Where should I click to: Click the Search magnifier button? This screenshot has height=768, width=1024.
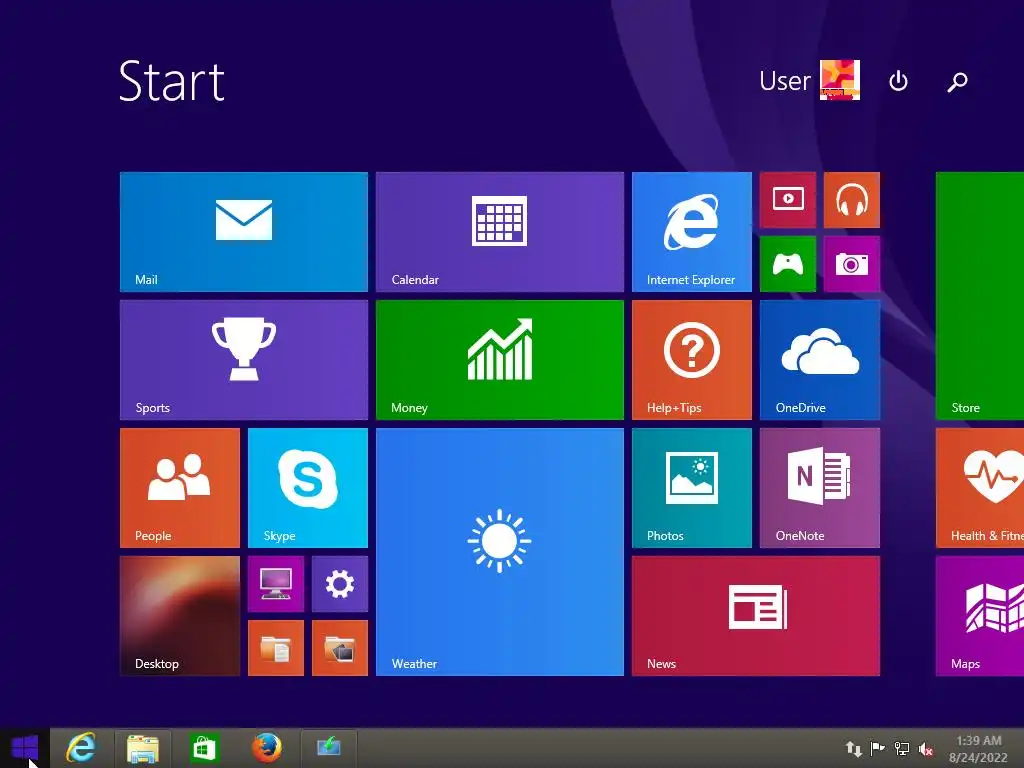pyautogui.click(x=957, y=82)
